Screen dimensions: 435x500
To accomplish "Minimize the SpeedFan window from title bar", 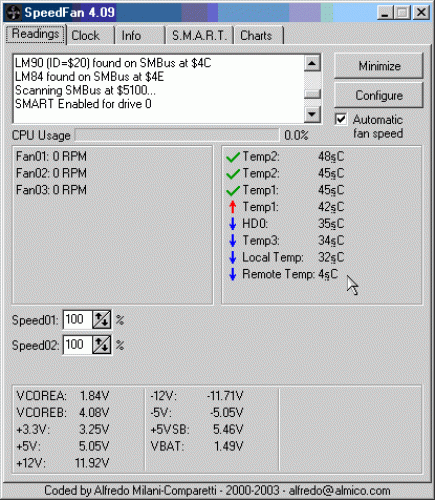I will pos(385,13).
